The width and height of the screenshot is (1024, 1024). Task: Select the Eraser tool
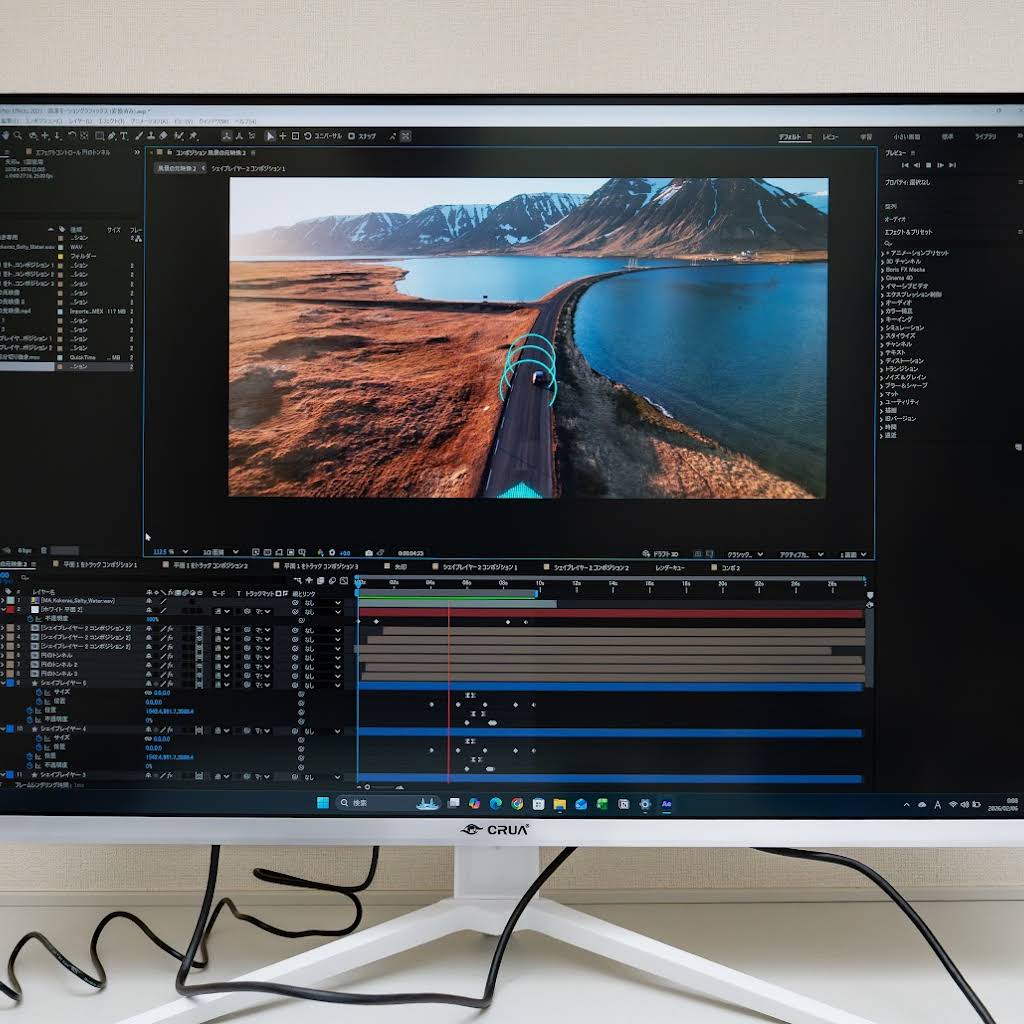[x=163, y=136]
